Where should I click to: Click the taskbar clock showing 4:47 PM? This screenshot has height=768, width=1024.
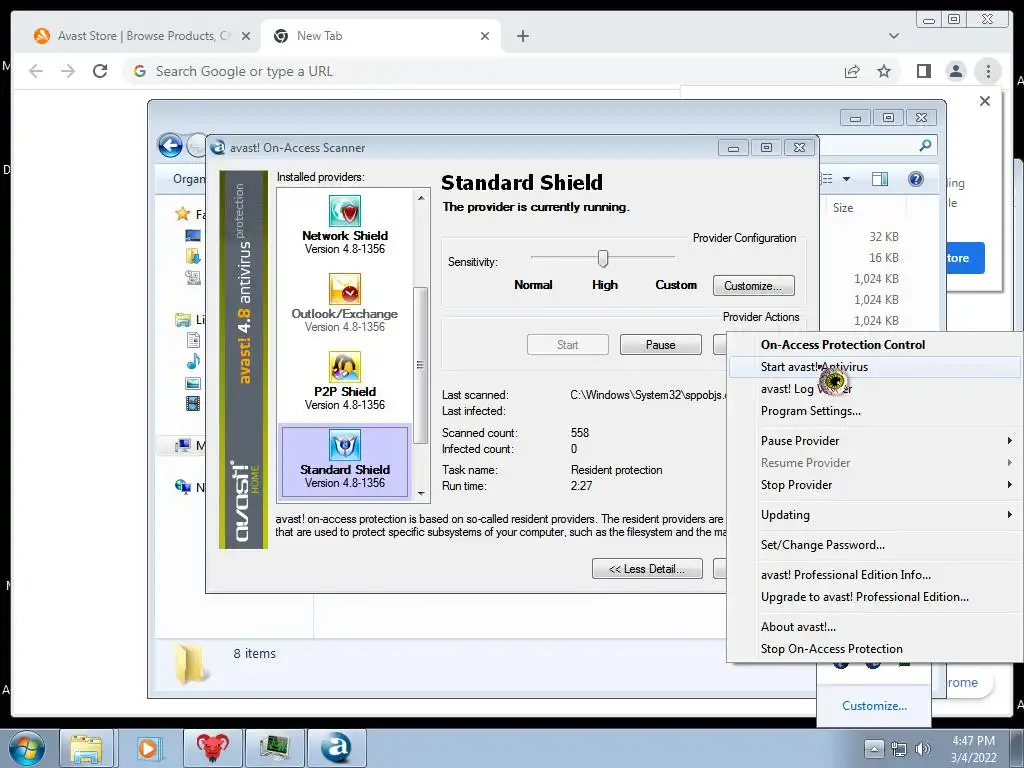973,748
